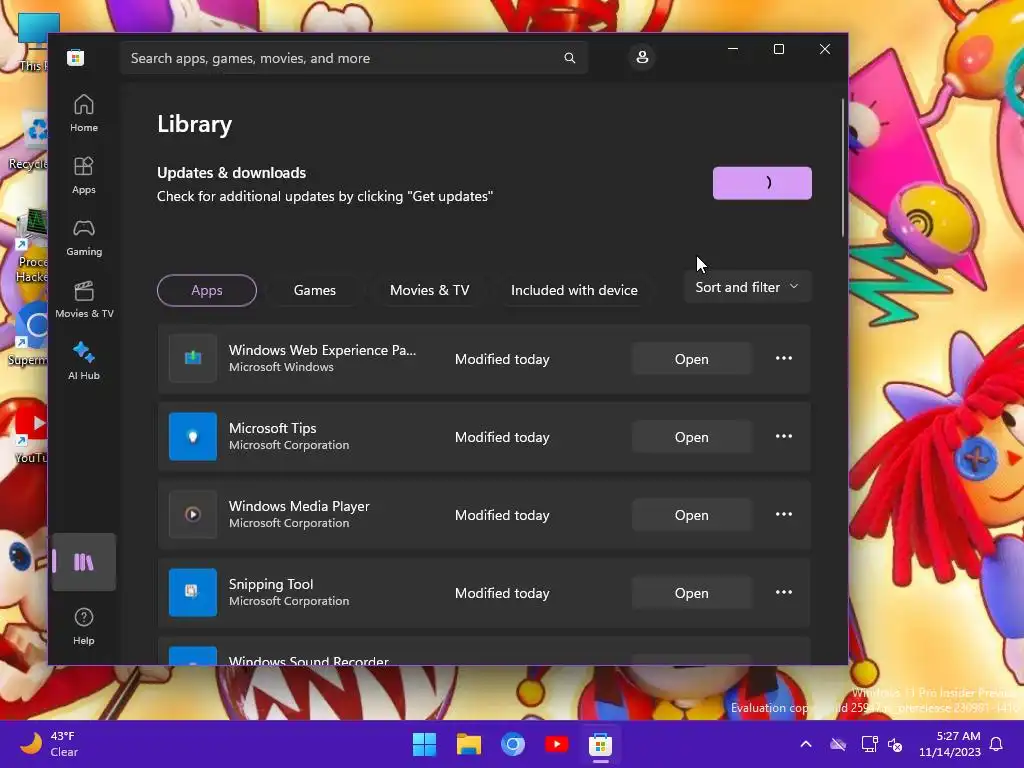Click the Snipping Tool app title
Viewport: 1024px width, 768px height.
pos(271,584)
